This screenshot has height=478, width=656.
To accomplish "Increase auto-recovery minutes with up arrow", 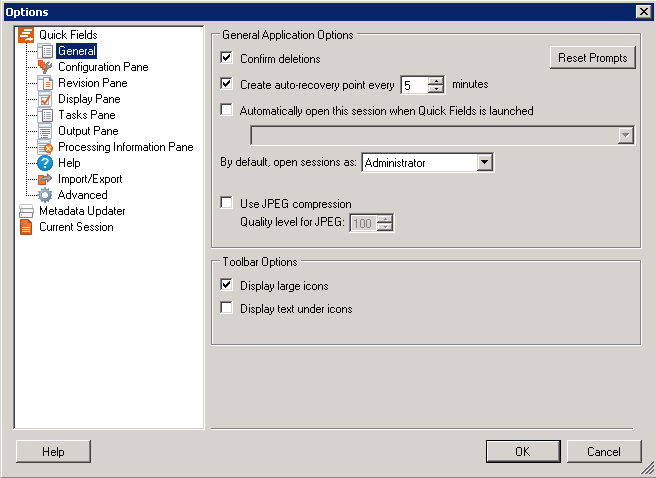I will click(x=436, y=81).
